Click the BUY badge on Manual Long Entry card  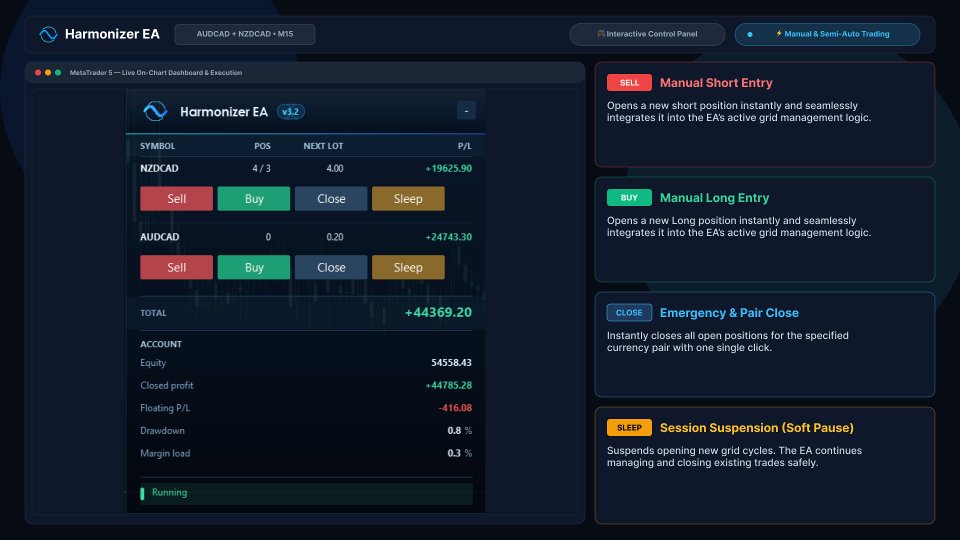tap(629, 198)
